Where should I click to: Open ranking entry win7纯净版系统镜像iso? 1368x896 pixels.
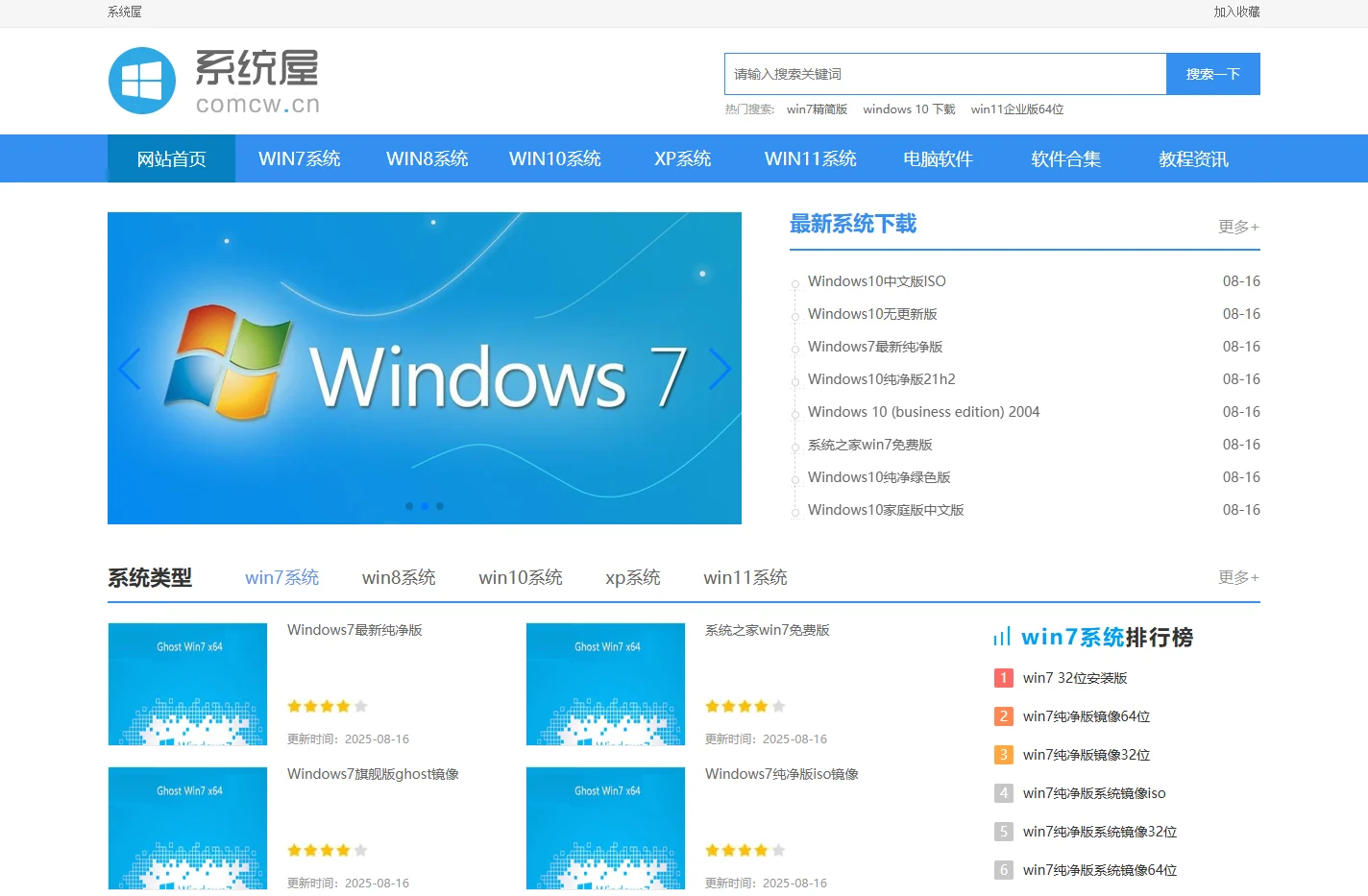1094,793
